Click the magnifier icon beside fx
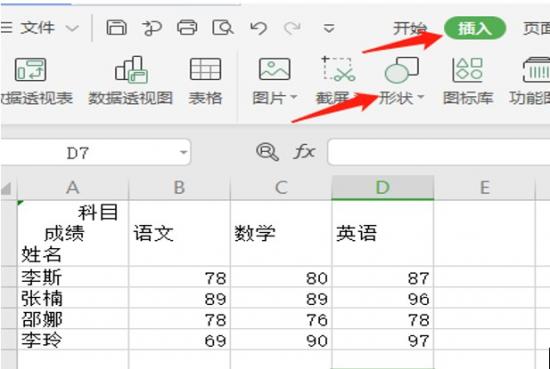 pyautogui.click(x=267, y=152)
